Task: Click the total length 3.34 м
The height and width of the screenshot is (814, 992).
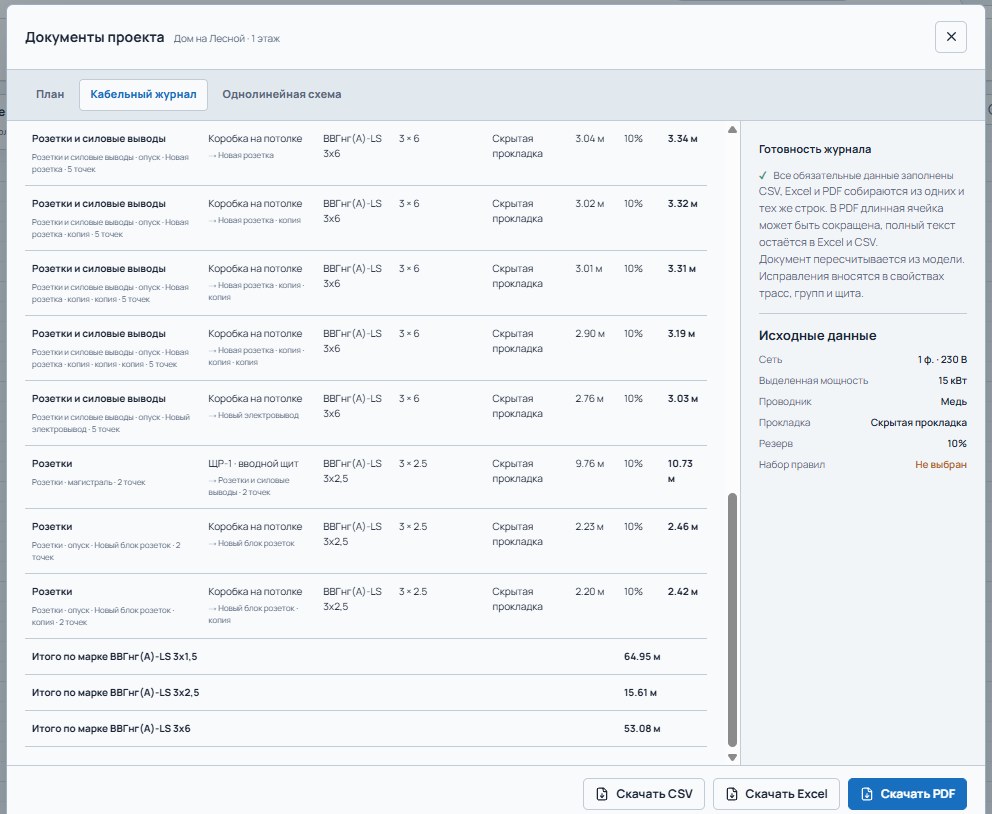Action: click(x=683, y=139)
